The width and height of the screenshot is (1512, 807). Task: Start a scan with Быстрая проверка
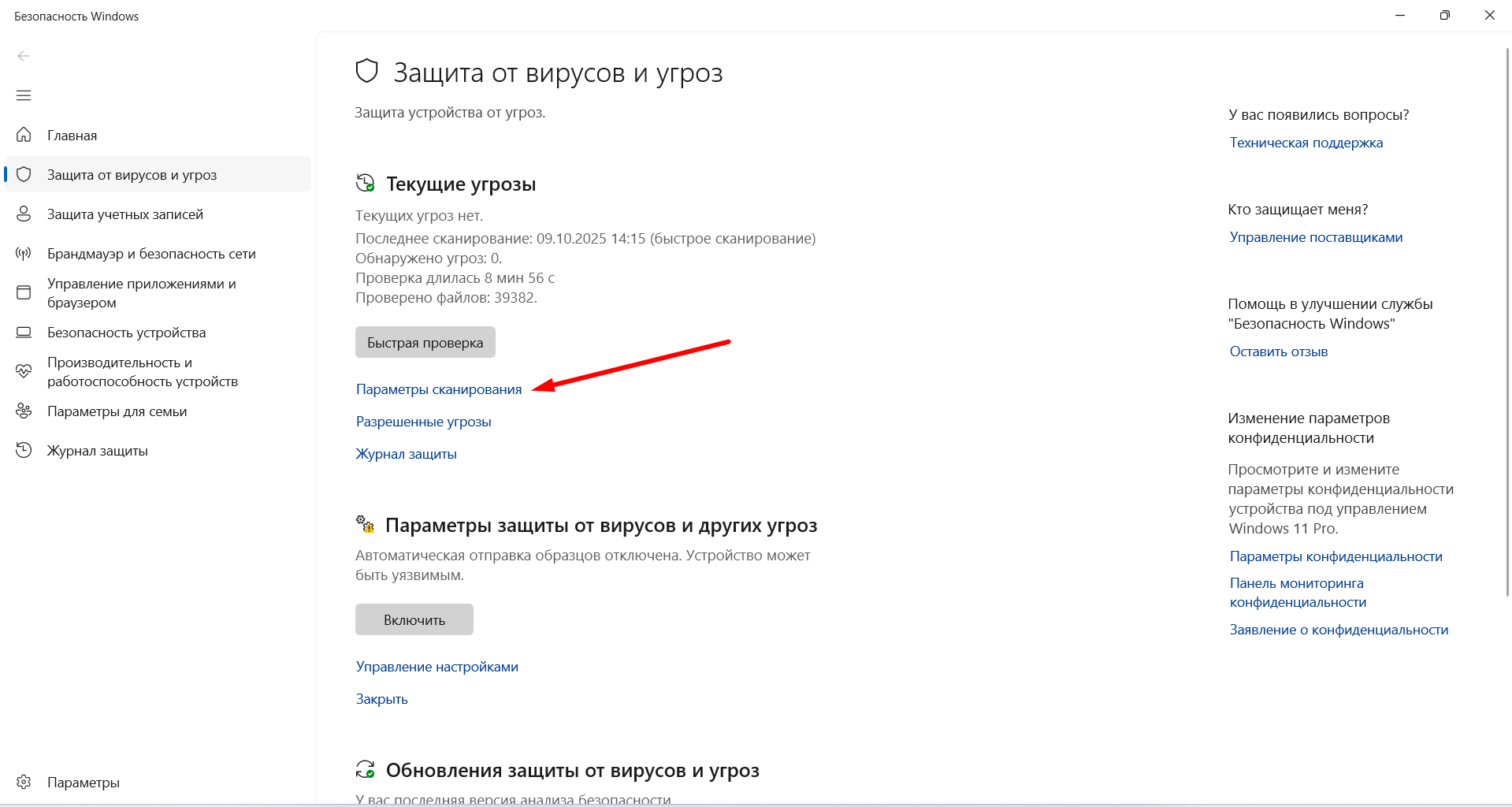coord(425,342)
